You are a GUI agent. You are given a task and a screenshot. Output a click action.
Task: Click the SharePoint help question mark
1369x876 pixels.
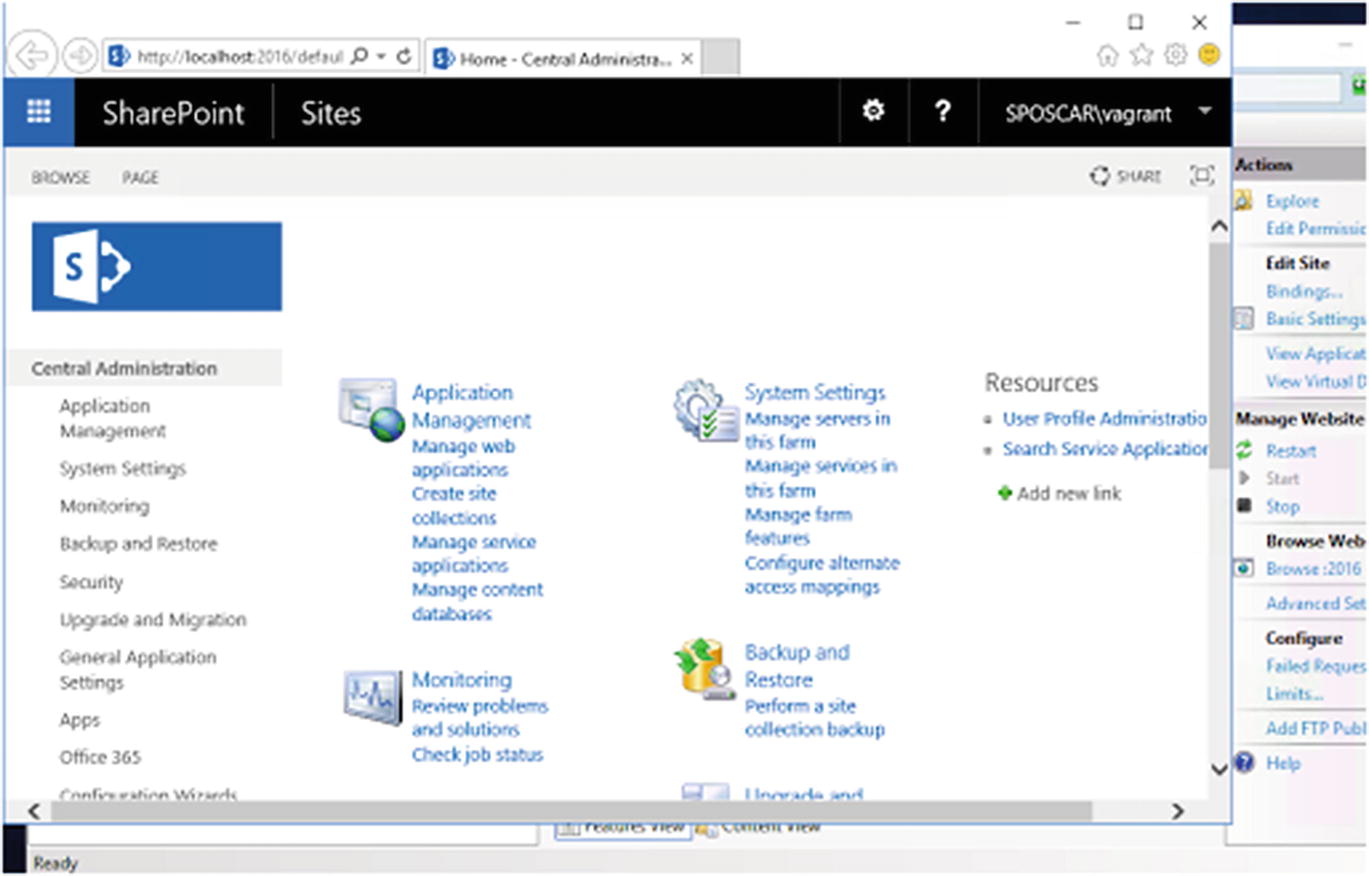coord(942,112)
